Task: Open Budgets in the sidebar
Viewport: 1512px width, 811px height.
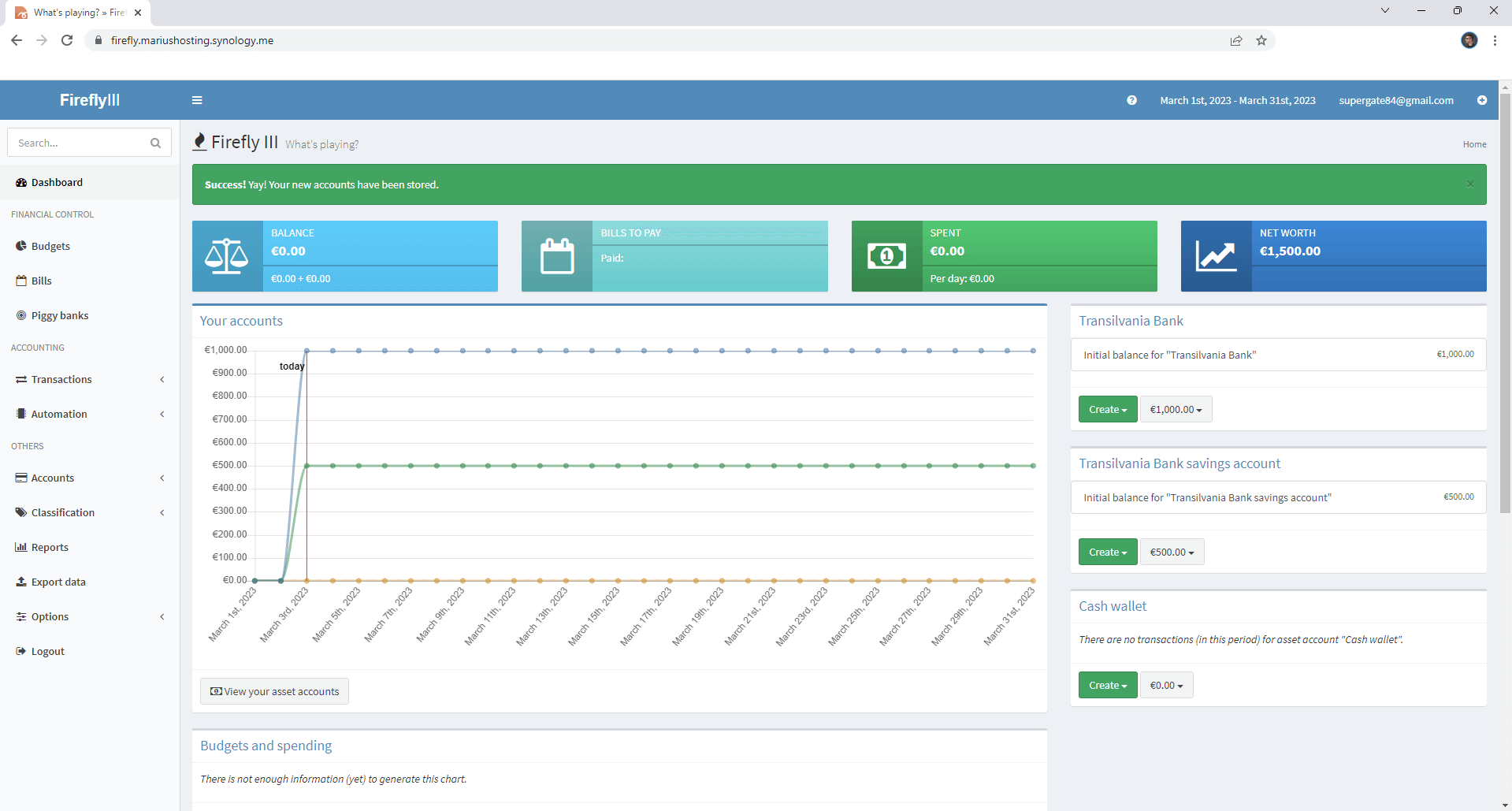Action: [50, 247]
